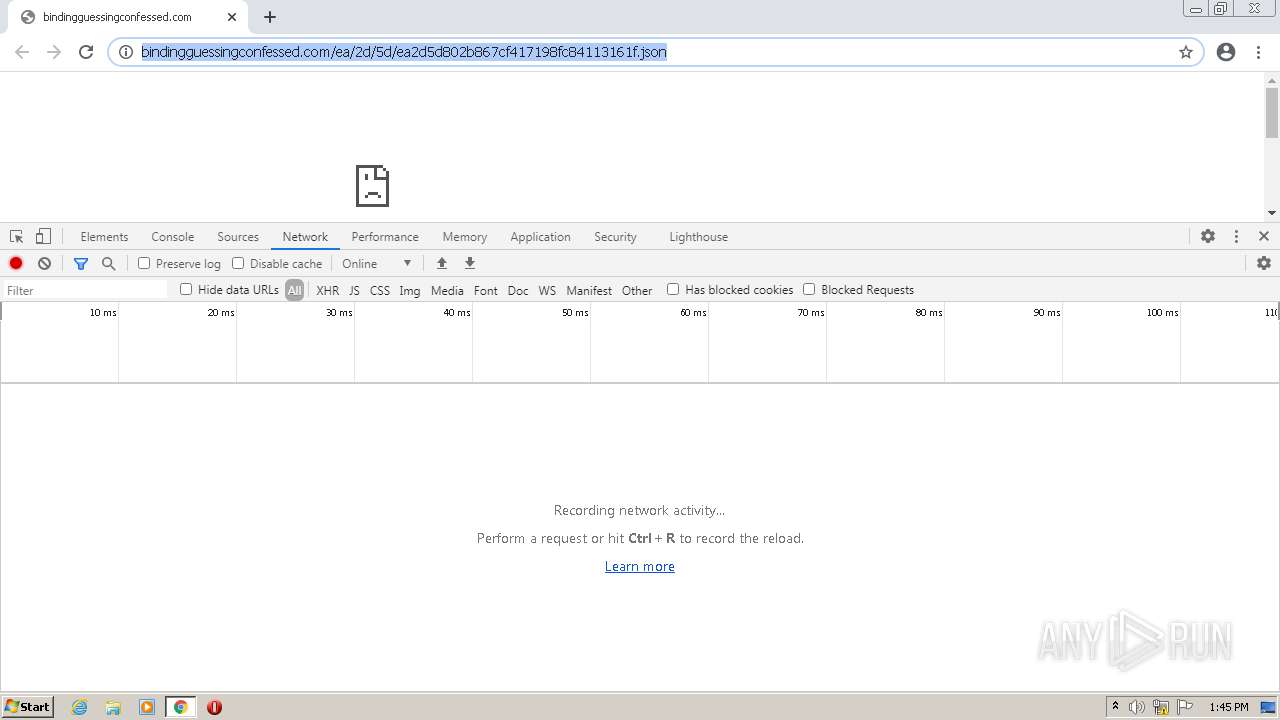
Task: Filter requests by Font
Action: (x=486, y=290)
